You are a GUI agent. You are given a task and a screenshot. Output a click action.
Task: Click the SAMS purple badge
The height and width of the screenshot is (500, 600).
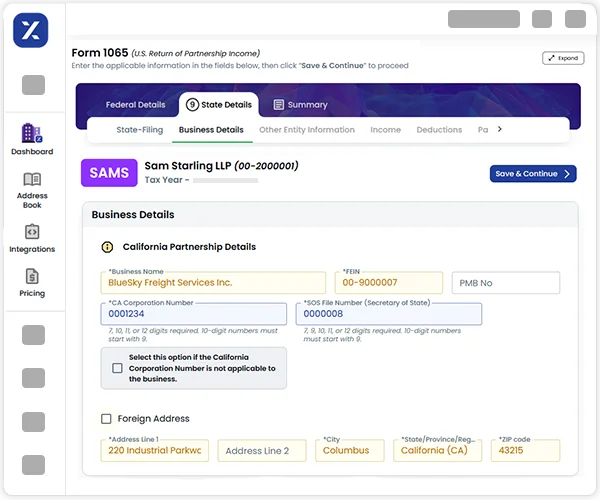click(109, 173)
